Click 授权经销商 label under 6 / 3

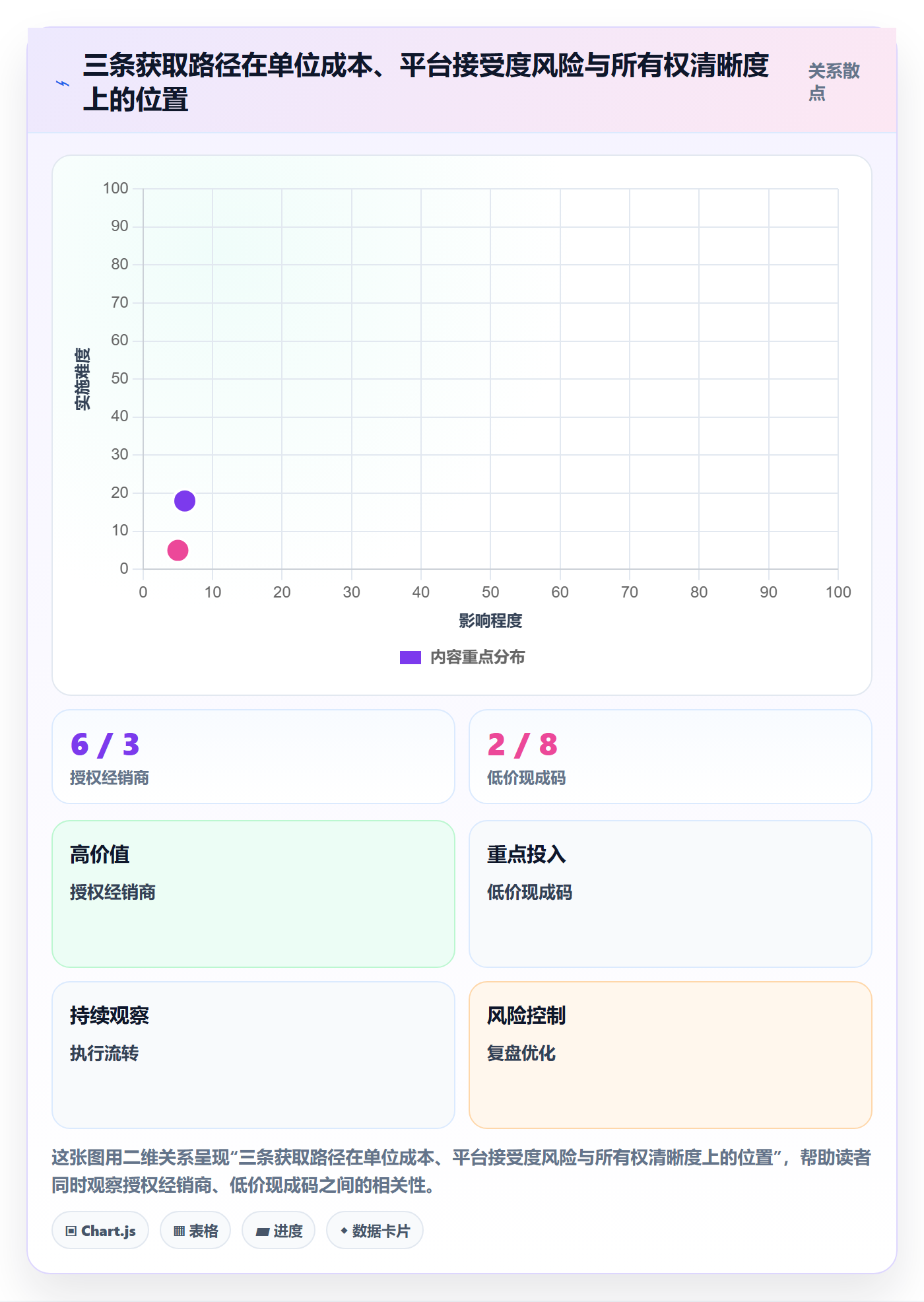pos(110,778)
